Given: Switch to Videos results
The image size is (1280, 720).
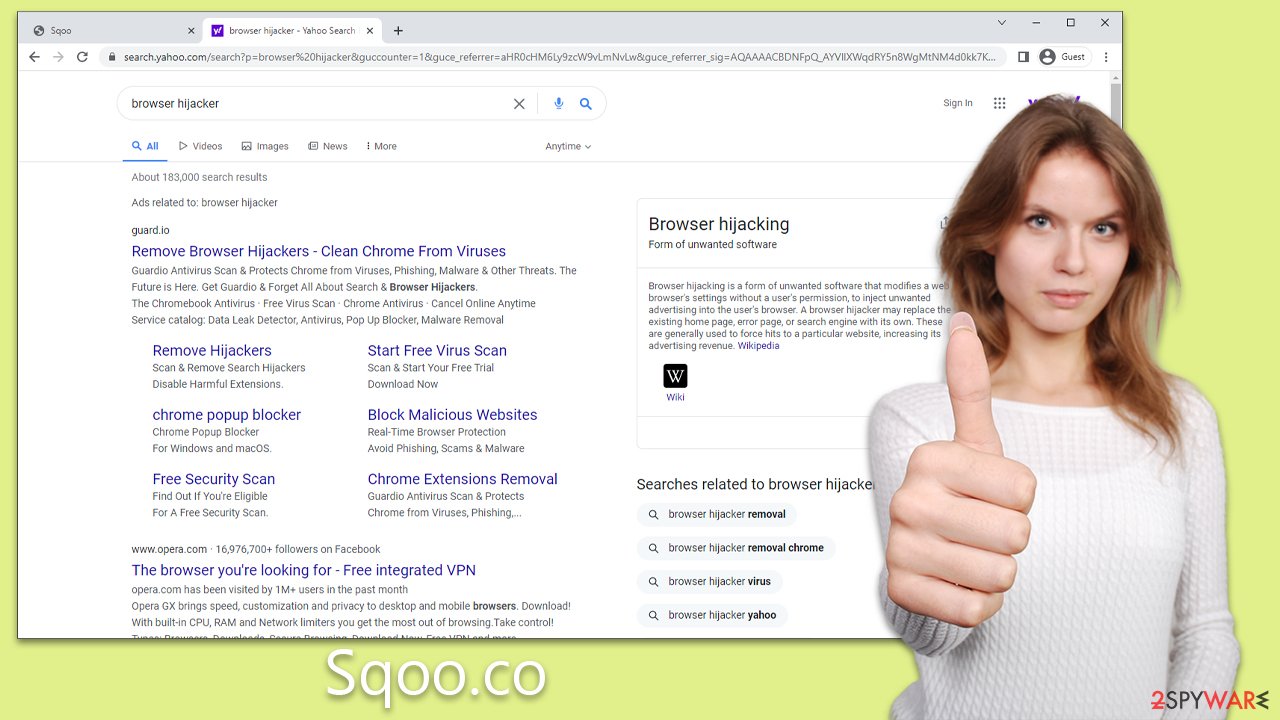Looking at the screenshot, I should click(200, 146).
